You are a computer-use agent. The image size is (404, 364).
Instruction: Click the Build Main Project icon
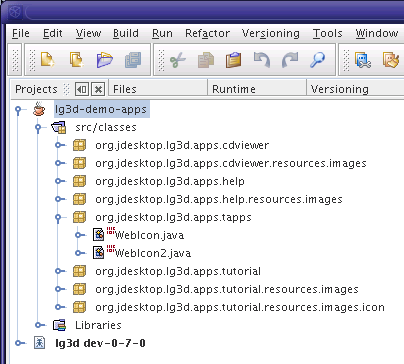click(x=363, y=60)
